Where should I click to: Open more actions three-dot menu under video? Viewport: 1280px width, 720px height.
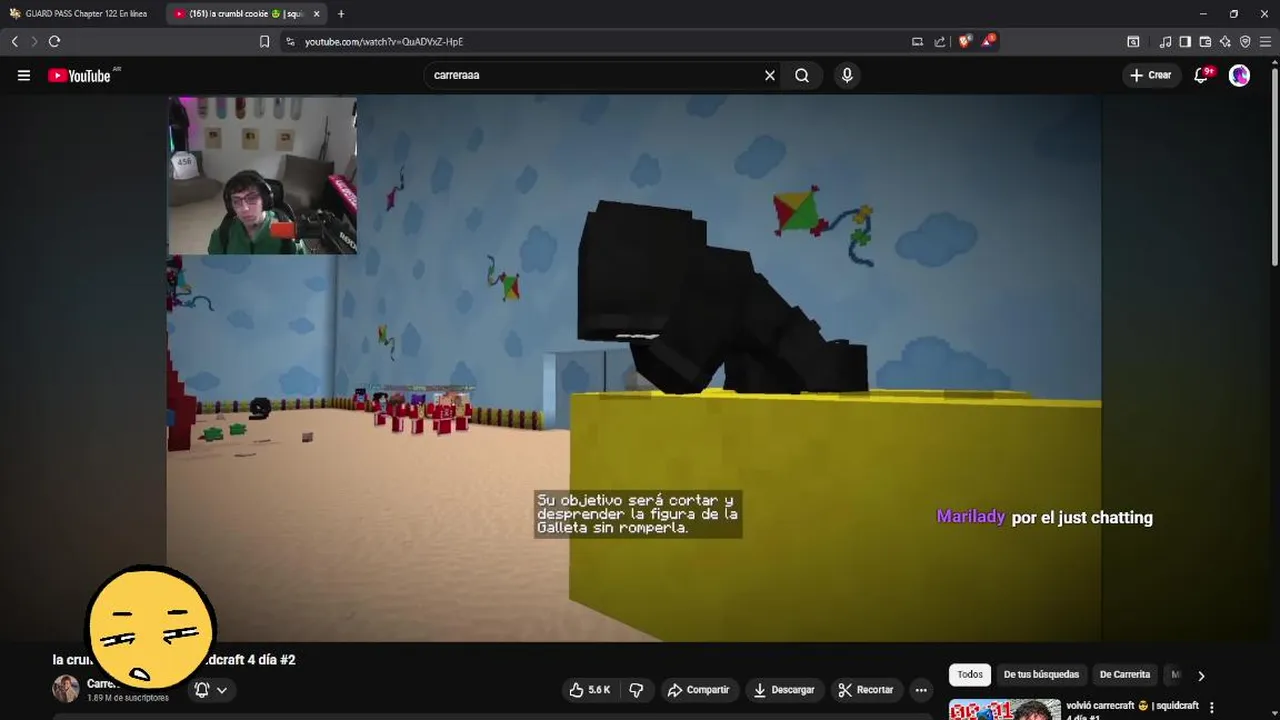coord(921,690)
